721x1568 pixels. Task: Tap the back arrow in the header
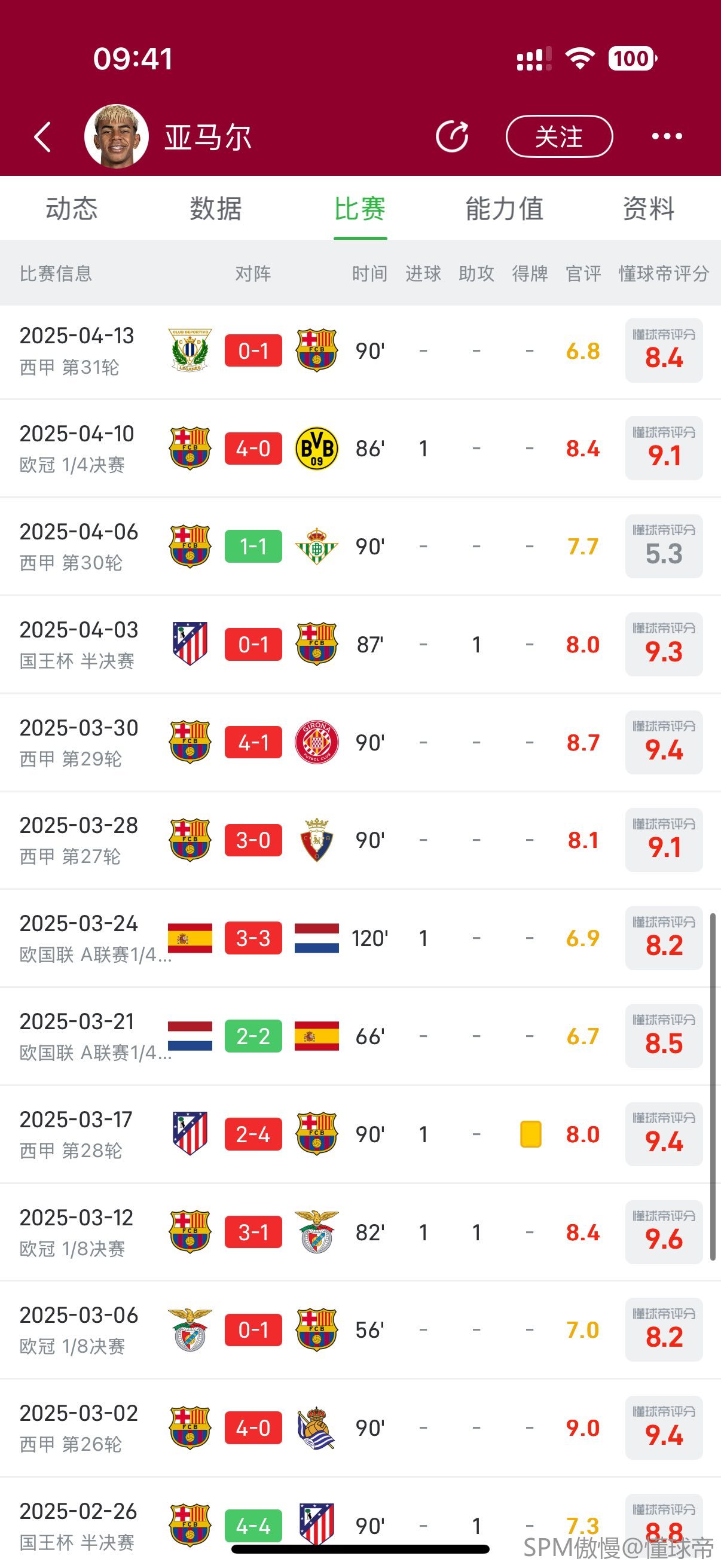(x=42, y=136)
